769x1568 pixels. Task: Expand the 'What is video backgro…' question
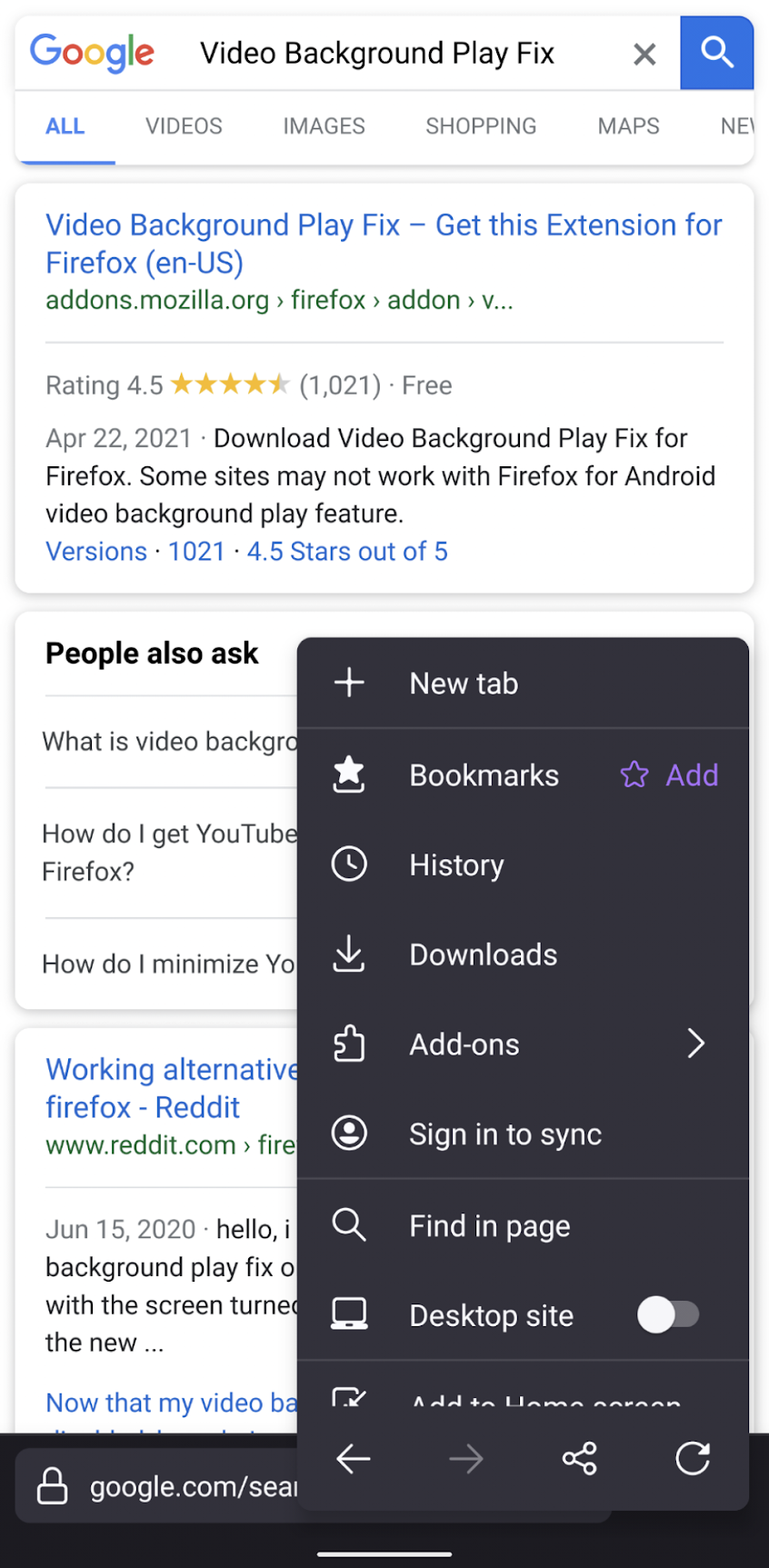(x=170, y=742)
